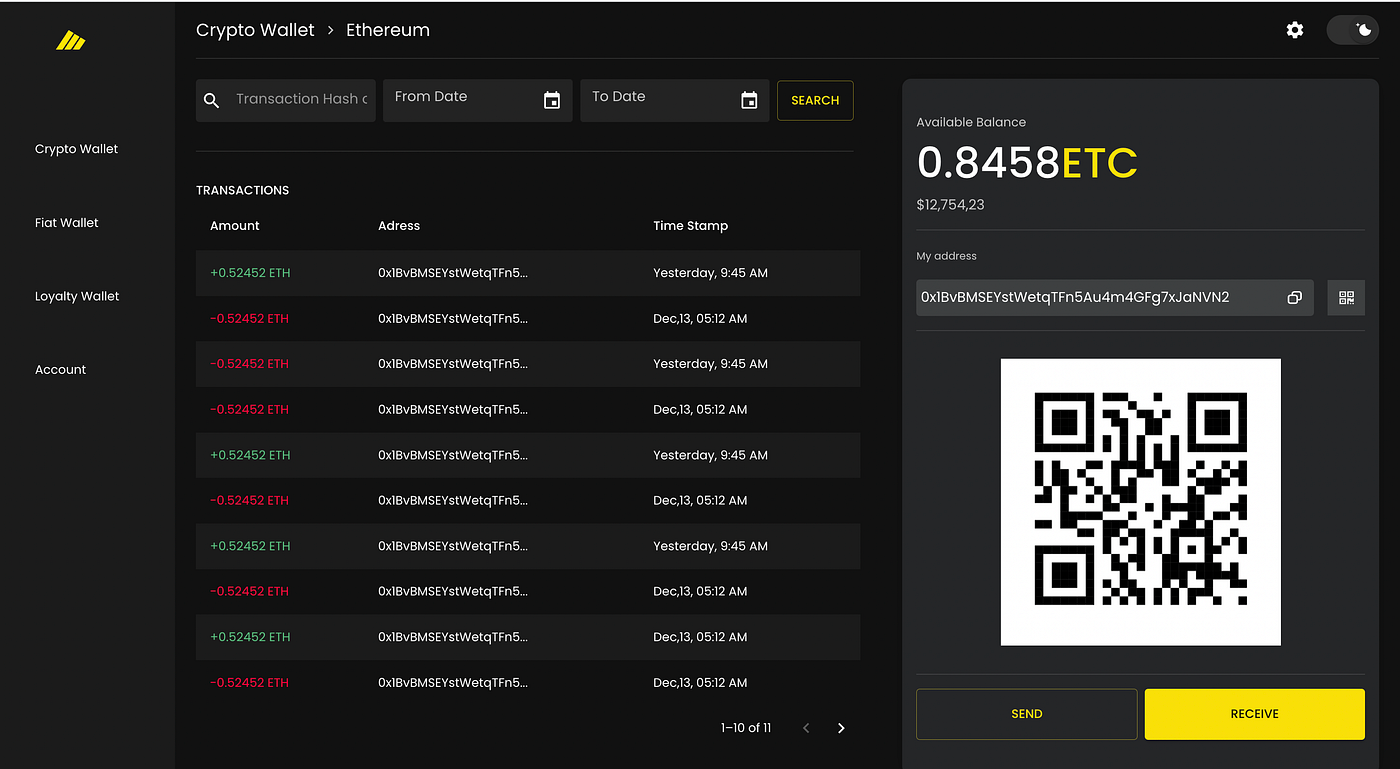Click seventh row Yesterday, 9:45 AM timestamp
Image resolution: width=1400 pixels, height=769 pixels.
point(710,546)
